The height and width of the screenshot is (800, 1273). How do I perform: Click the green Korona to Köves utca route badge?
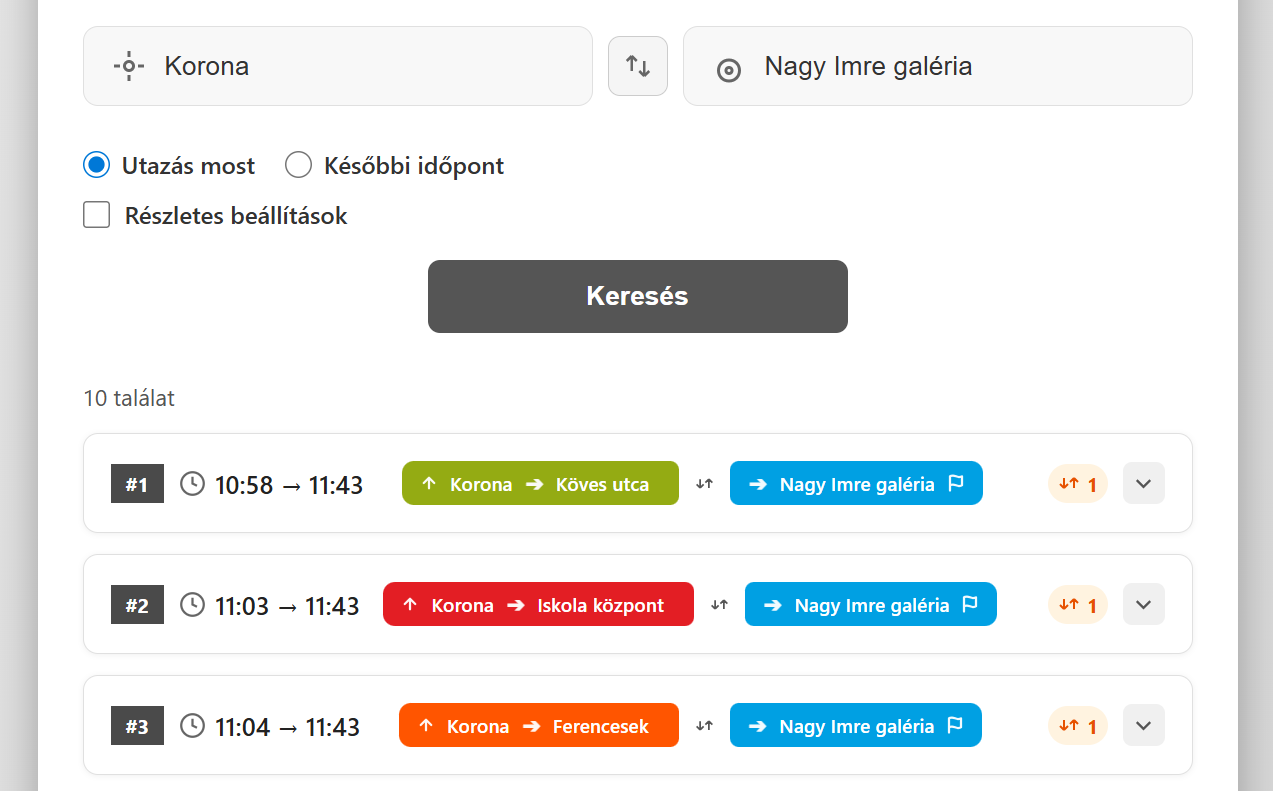(540, 483)
